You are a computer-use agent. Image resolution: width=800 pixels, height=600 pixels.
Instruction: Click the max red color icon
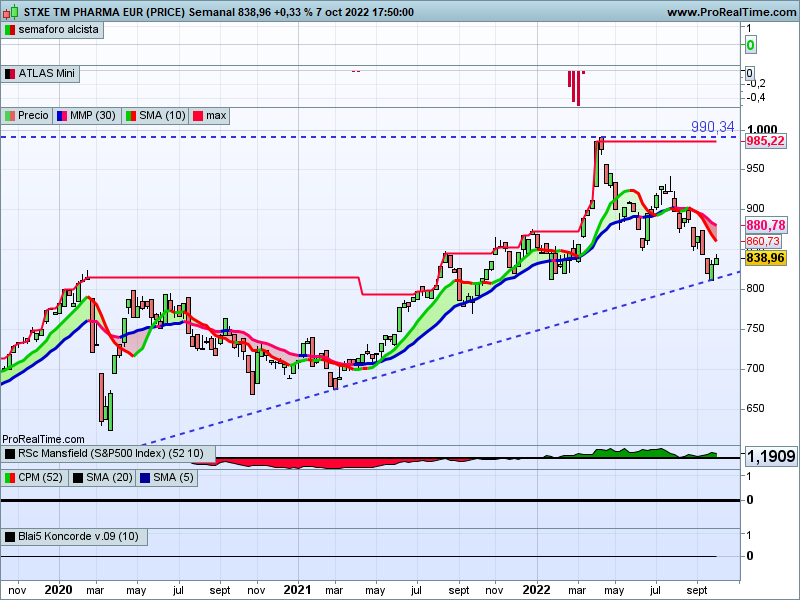[197, 116]
